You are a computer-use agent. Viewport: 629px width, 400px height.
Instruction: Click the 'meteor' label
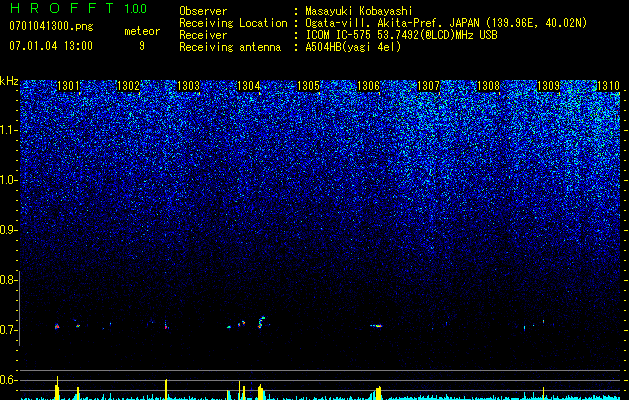pyautogui.click(x=142, y=31)
